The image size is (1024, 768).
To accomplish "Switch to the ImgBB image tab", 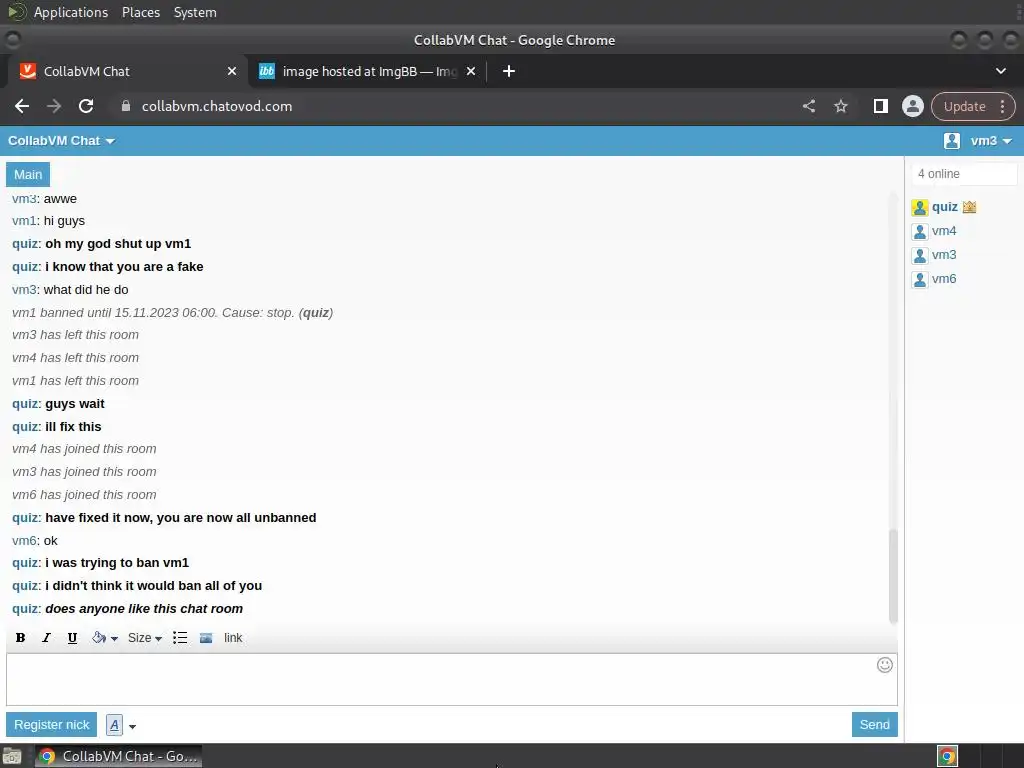I will (x=366, y=71).
